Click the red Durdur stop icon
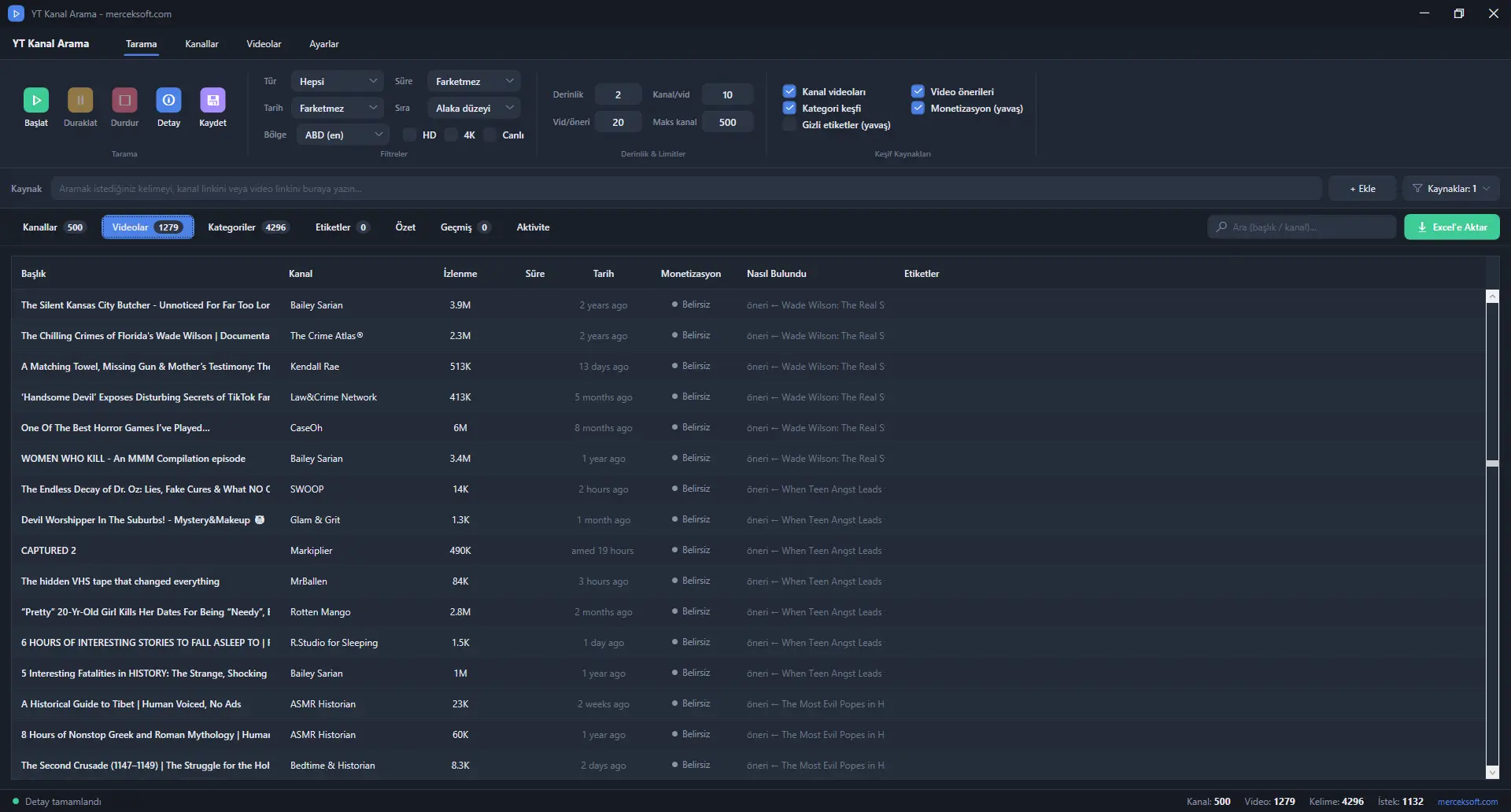The height and width of the screenshot is (812, 1511). pos(124,100)
